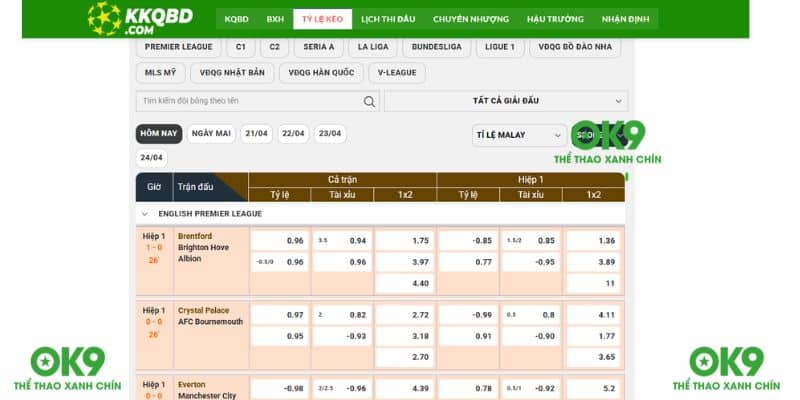This screenshot has height=400, width=800.
Task: Click the team name search field
Action: pos(250,101)
